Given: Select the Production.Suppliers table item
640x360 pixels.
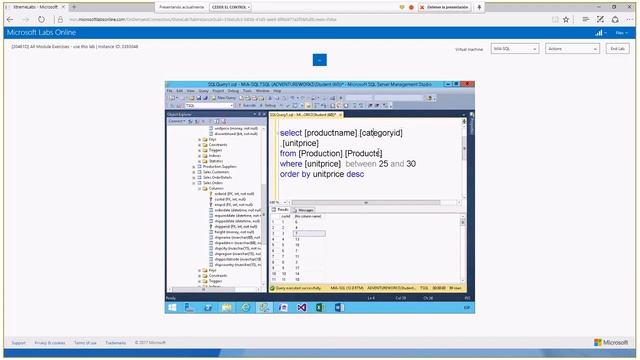Looking at the screenshot, I should coord(220,167).
